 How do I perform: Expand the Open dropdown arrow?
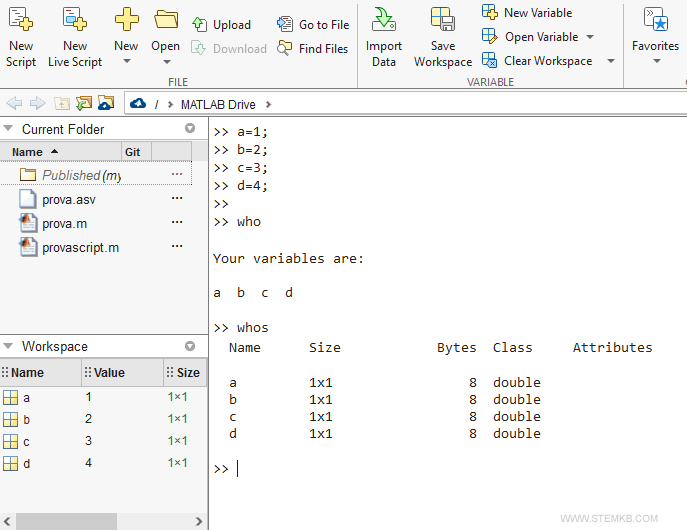pos(166,62)
